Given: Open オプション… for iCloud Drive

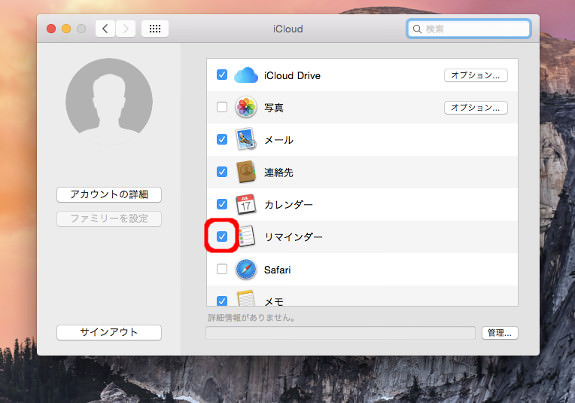Looking at the screenshot, I should point(476,75).
